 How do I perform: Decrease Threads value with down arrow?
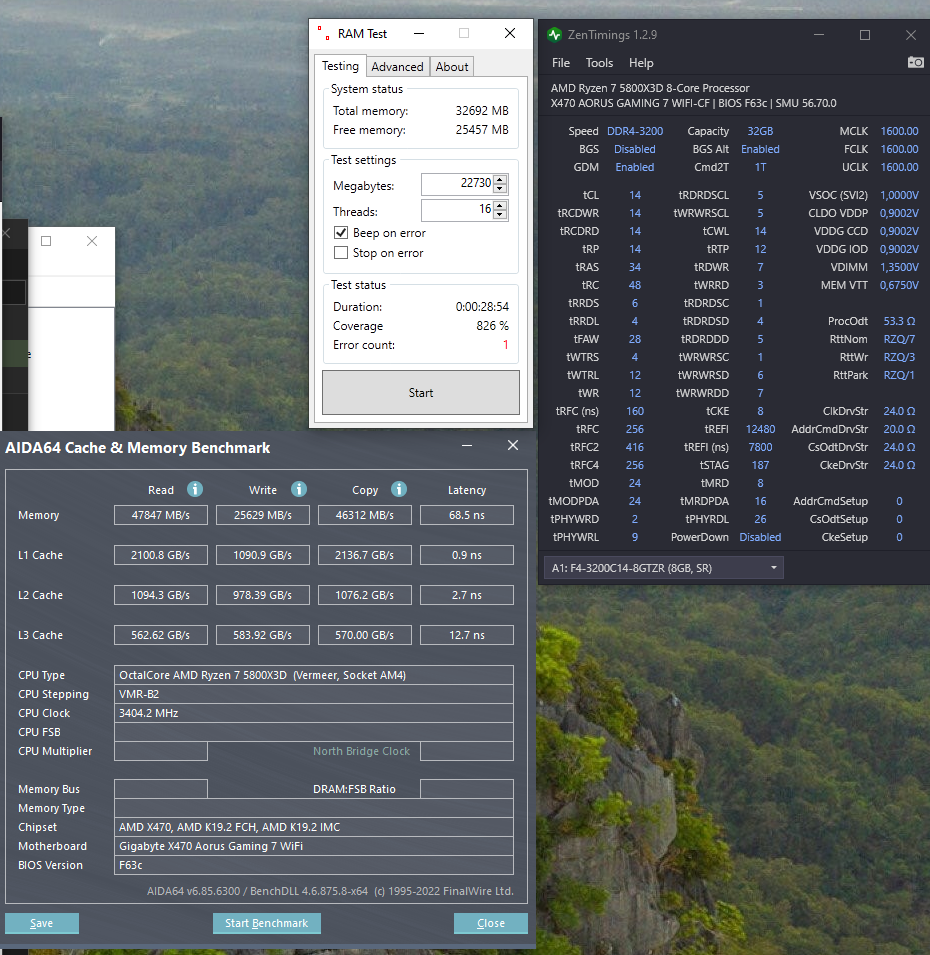tap(500, 215)
